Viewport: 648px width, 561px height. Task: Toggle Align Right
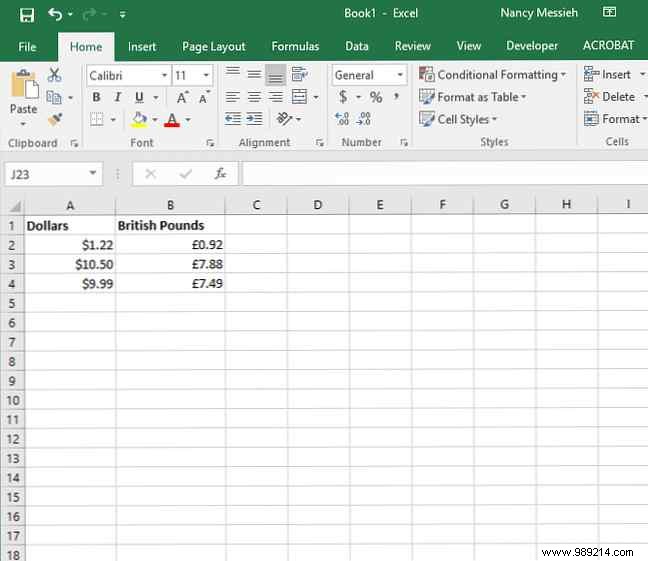(x=276, y=97)
